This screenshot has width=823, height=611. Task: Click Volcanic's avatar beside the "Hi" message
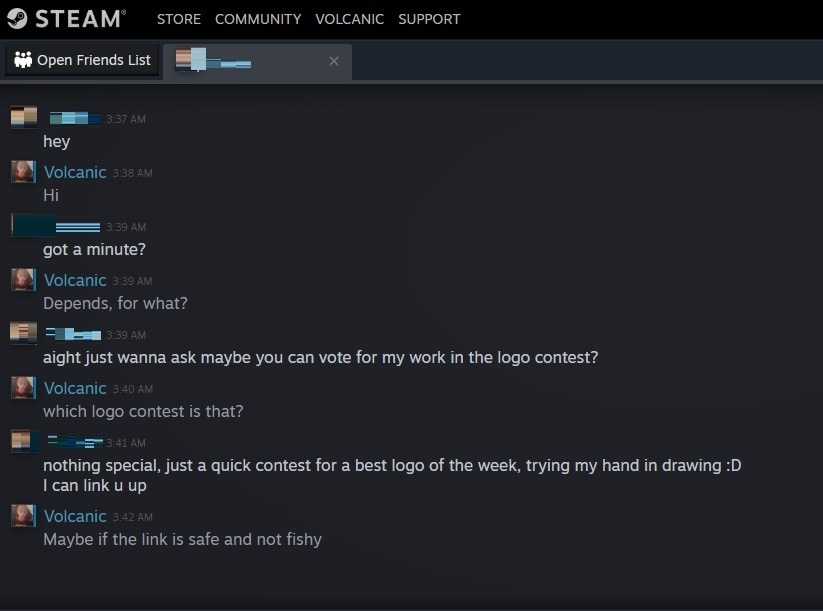pos(23,172)
